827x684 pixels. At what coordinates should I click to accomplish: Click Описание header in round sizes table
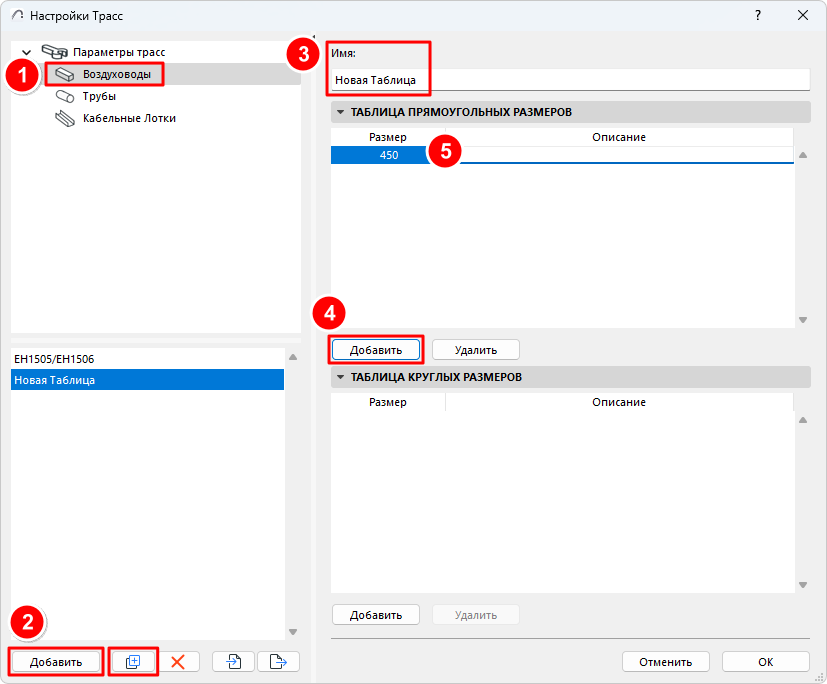(x=619, y=402)
